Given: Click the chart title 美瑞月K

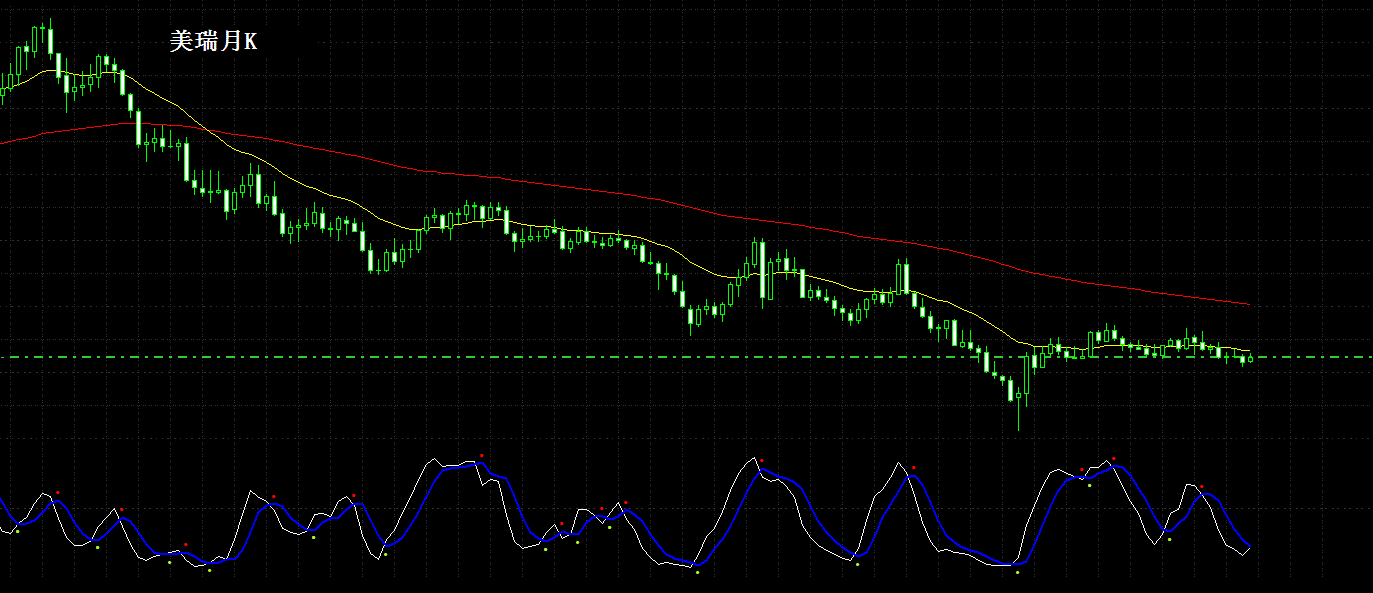Looking at the screenshot, I should (x=213, y=41).
